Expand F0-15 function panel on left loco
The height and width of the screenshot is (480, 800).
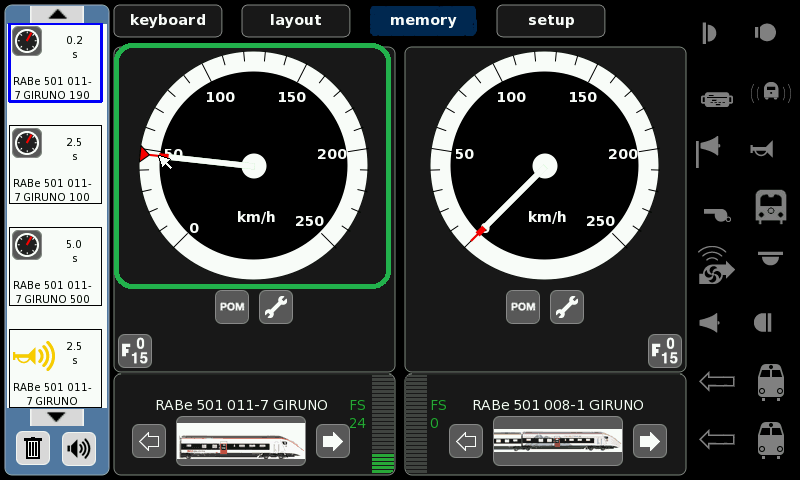[134, 350]
